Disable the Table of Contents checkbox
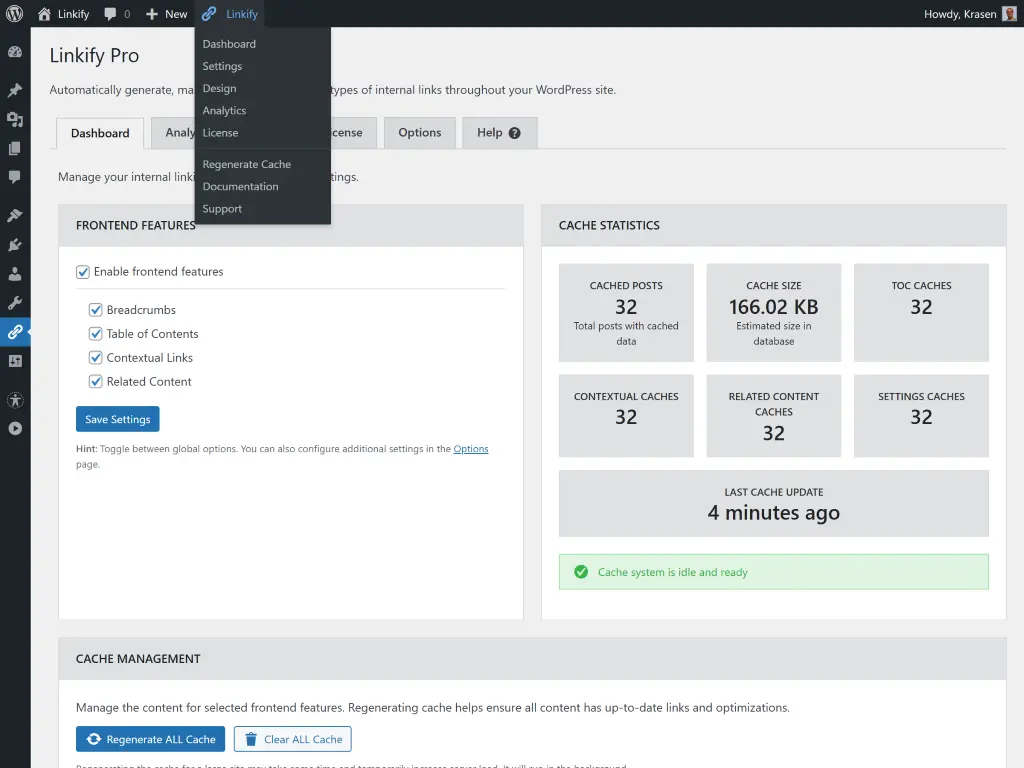The height and width of the screenshot is (768, 1024). click(95, 333)
